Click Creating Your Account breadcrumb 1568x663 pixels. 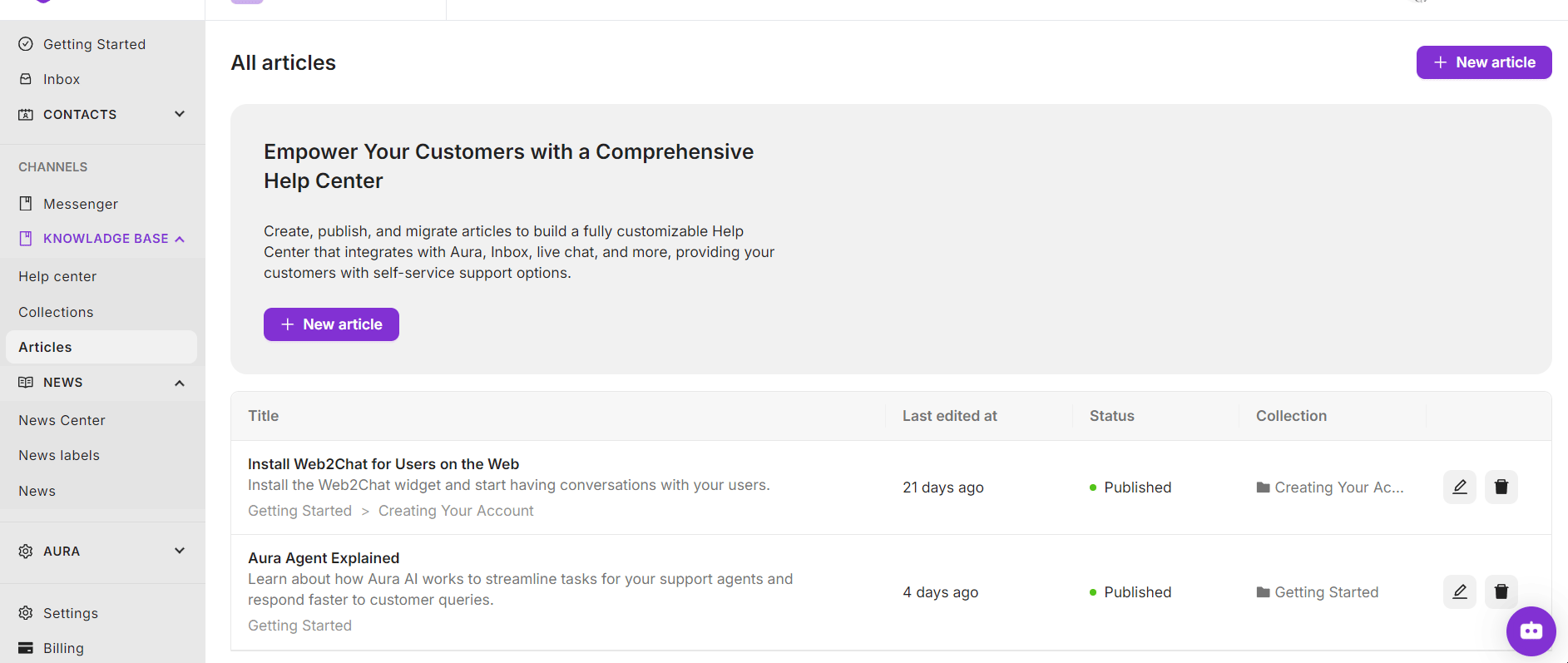click(x=456, y=511)
